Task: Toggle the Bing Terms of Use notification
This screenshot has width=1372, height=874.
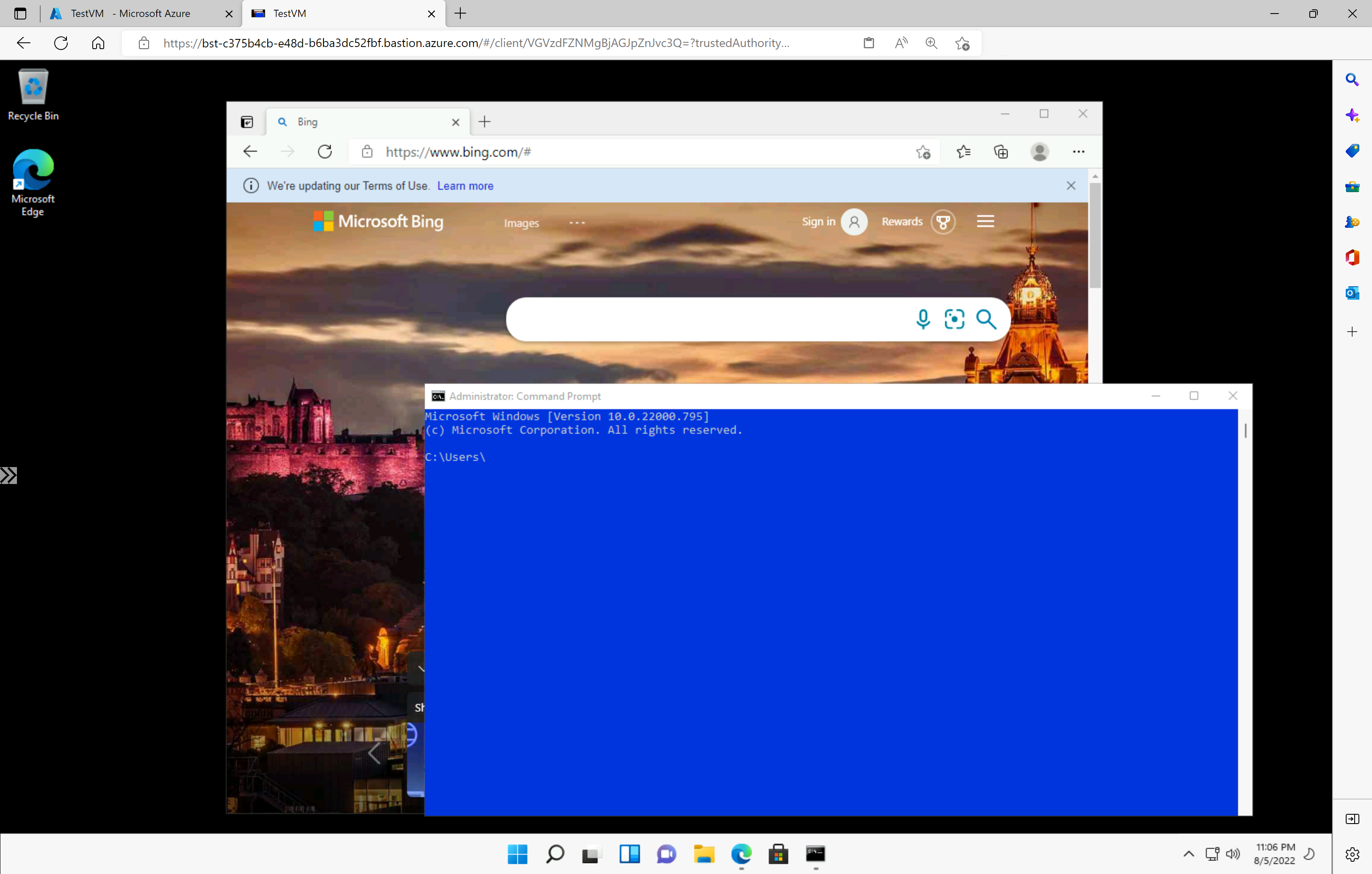Action: [x=1071, y=185]
